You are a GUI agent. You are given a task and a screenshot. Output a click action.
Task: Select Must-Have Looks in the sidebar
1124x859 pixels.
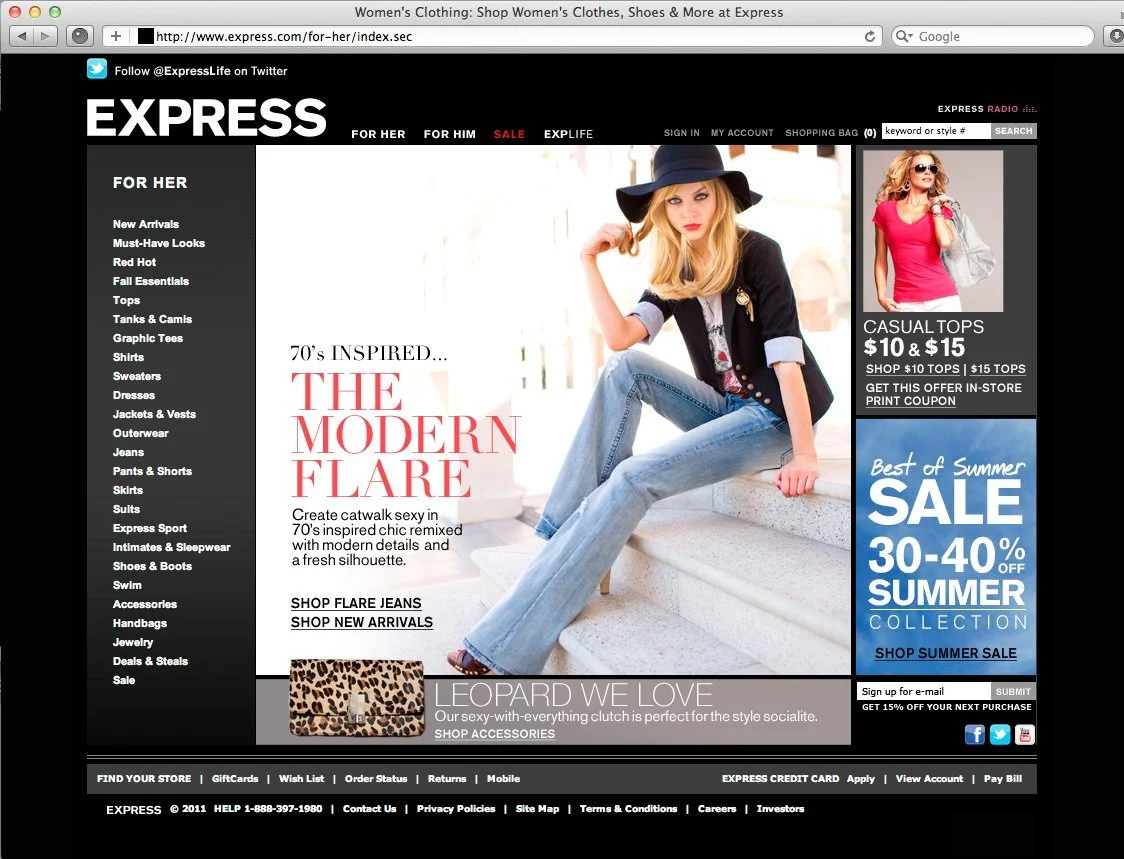click(158, 243)
